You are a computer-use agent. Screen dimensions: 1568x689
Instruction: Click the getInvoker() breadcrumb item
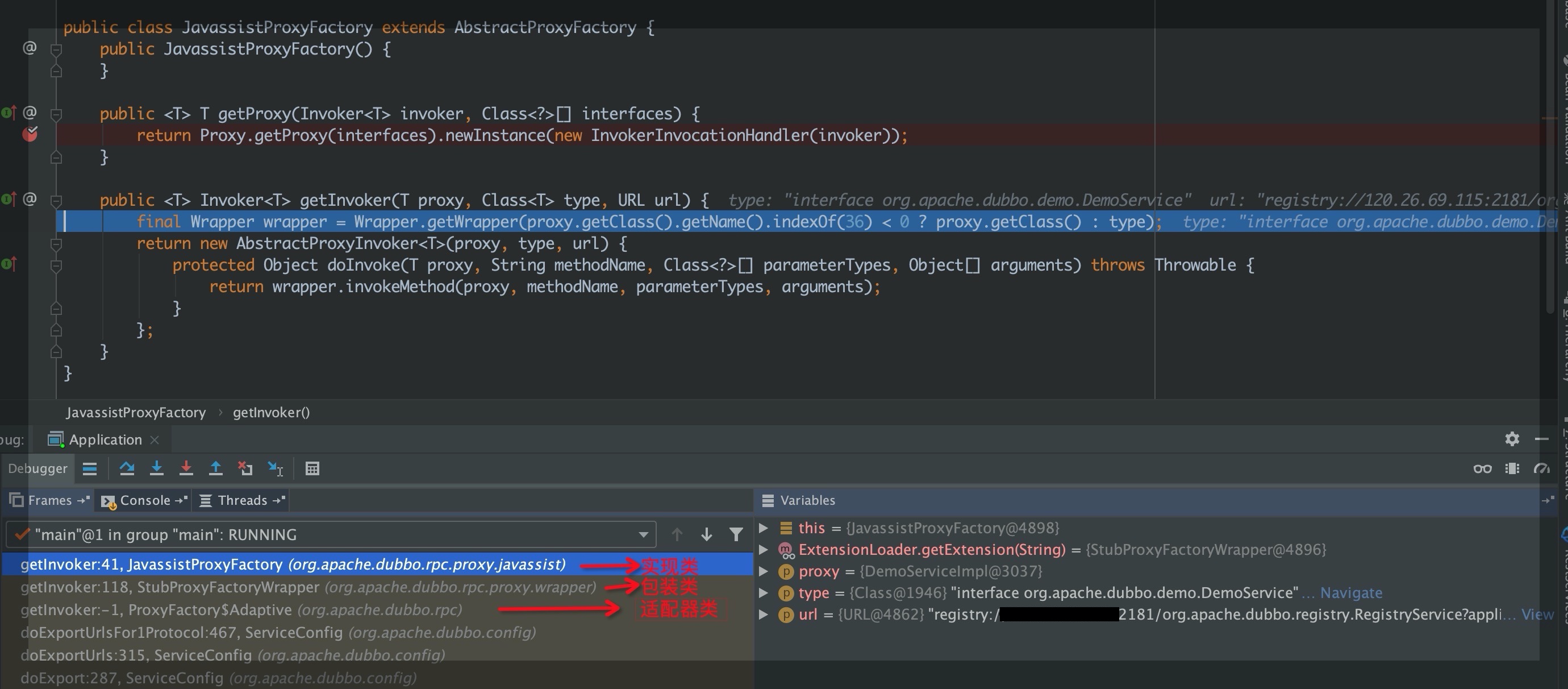coord(271,412)
